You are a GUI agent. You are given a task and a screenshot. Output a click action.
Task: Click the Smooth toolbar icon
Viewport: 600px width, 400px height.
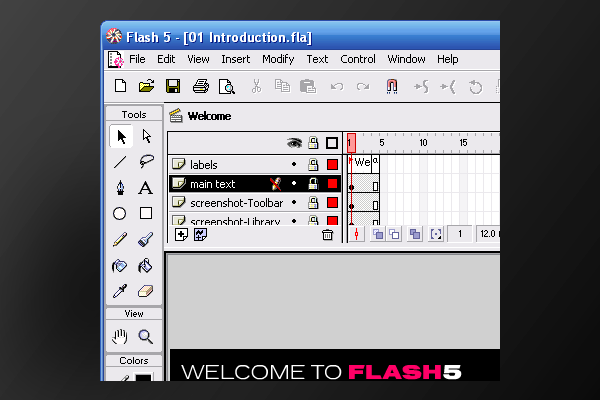click(421, 87)
